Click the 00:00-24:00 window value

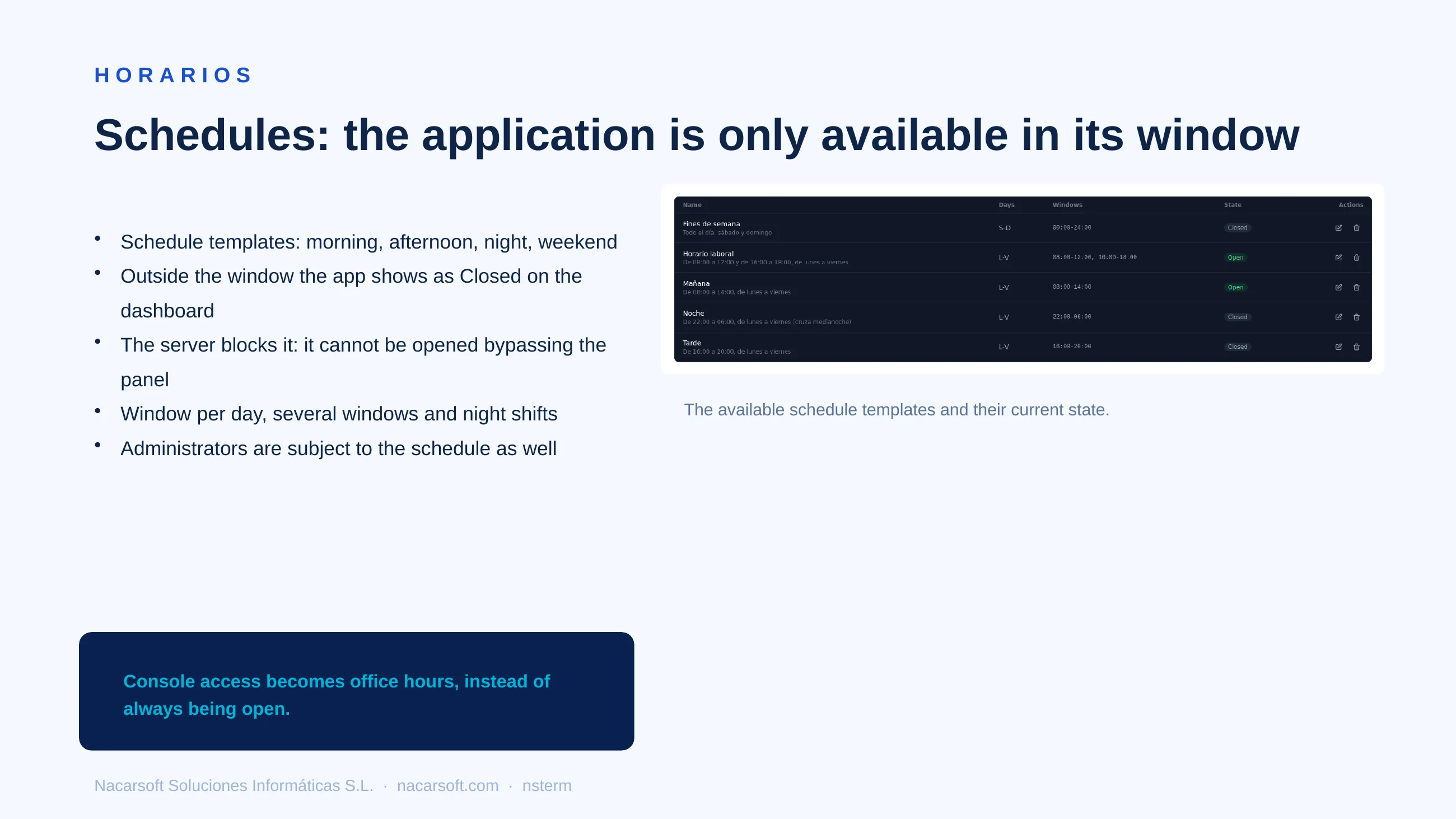click(1072, 228)
